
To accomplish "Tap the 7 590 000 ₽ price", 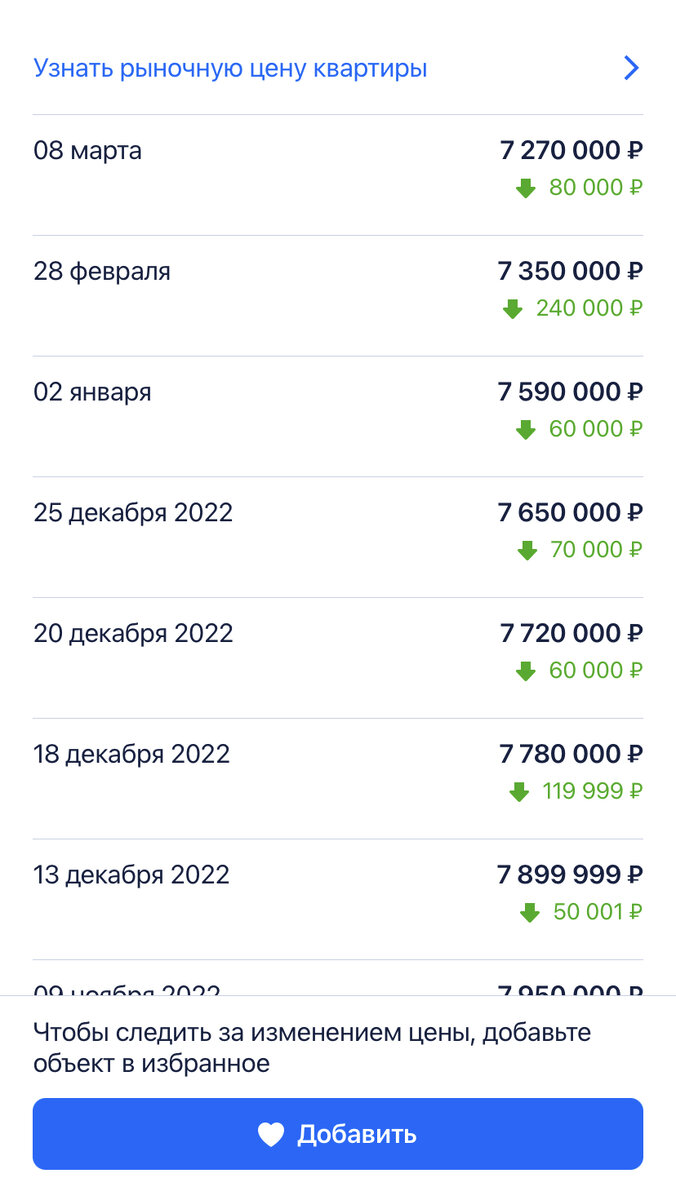I will (x=570, y=392).
